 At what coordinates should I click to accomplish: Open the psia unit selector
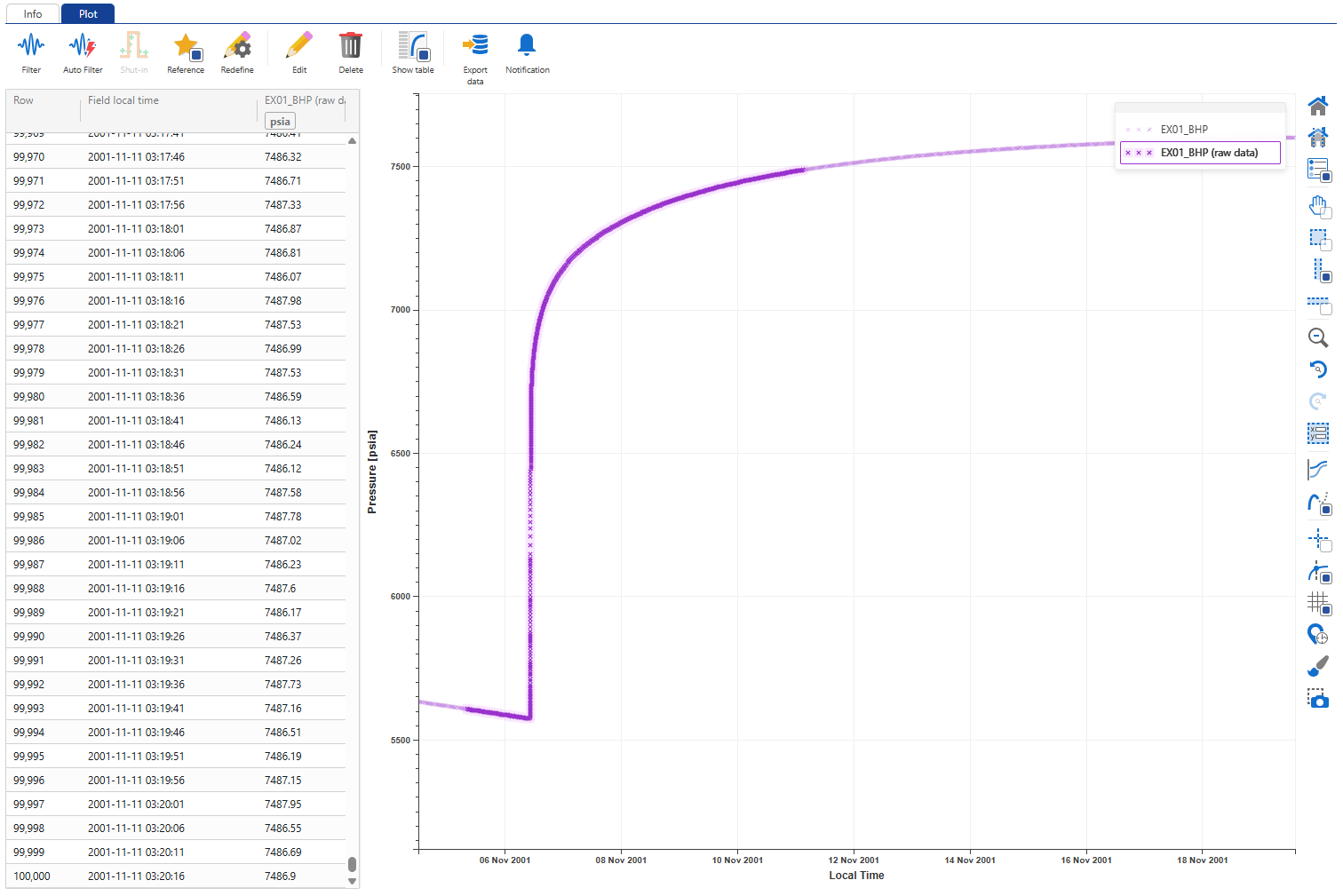(x=279, y=121)
